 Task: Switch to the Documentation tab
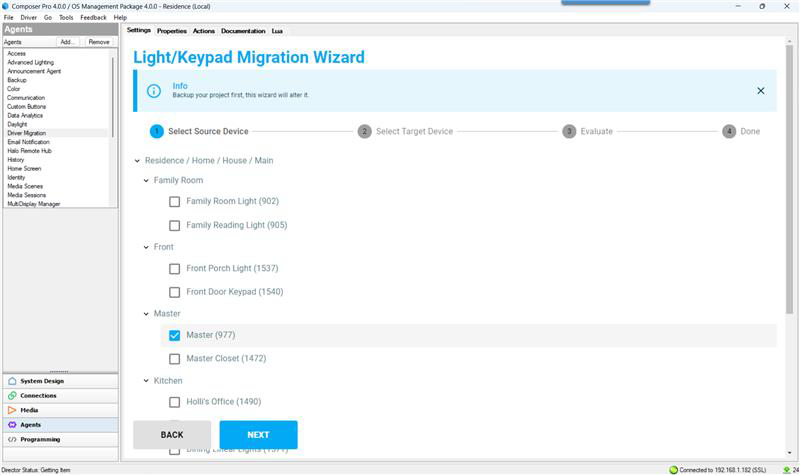[x=243, y=31]
